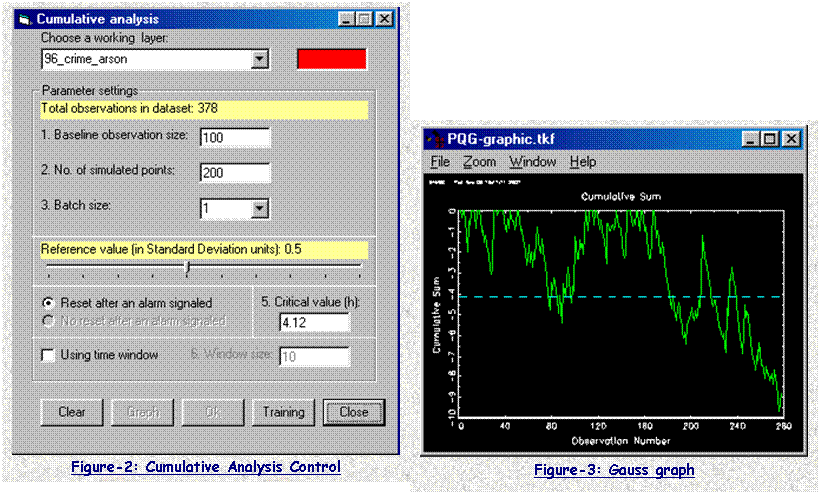Maximize the PQG-graphic window
Viewport: 820px width, 493px height.
point(769,139)
